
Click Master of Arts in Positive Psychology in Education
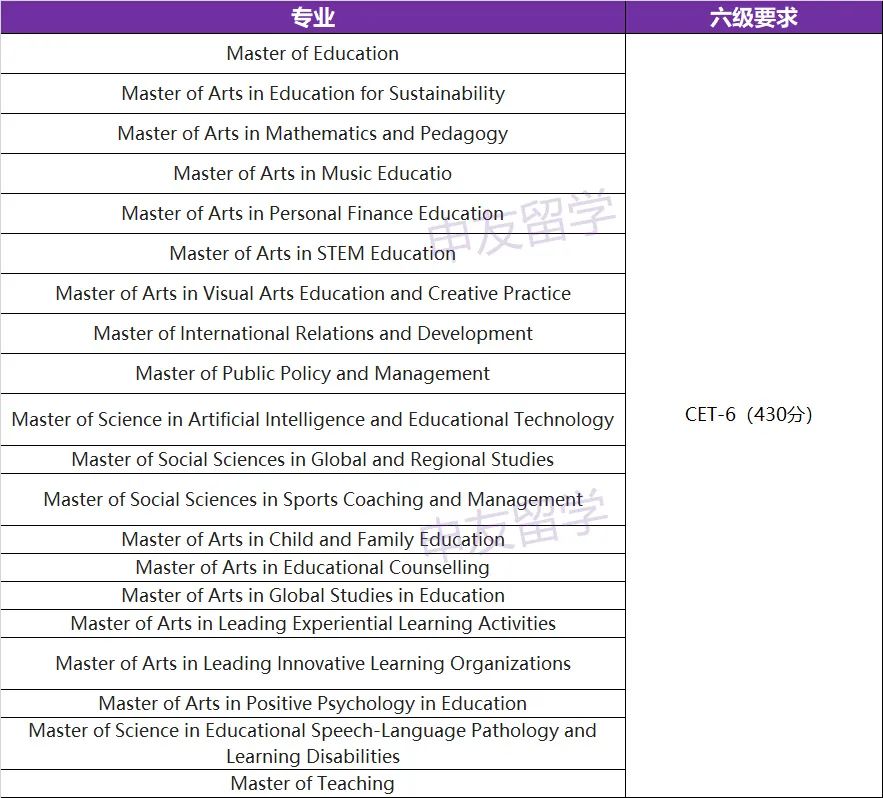(x=313, y=703)
